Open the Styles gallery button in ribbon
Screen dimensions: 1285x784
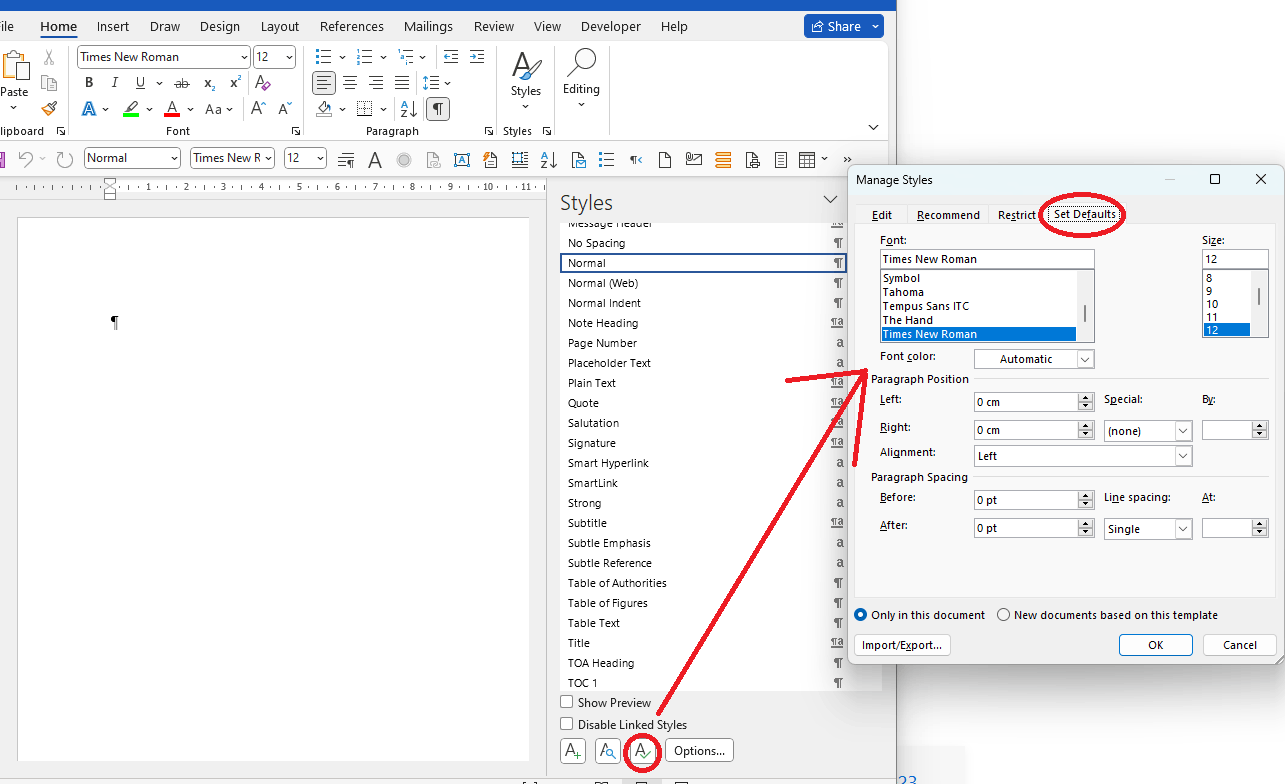click(526, 81)
